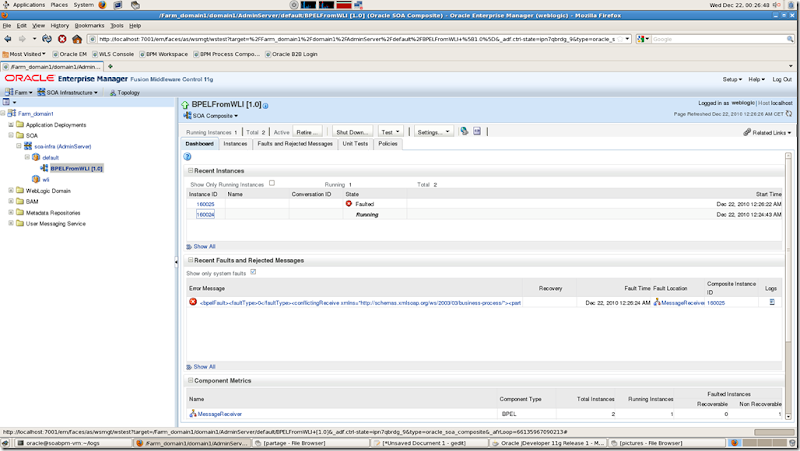Click the red Stop loading icon
This screenshot has height=451, width=800.
click(x=62, y=39)
